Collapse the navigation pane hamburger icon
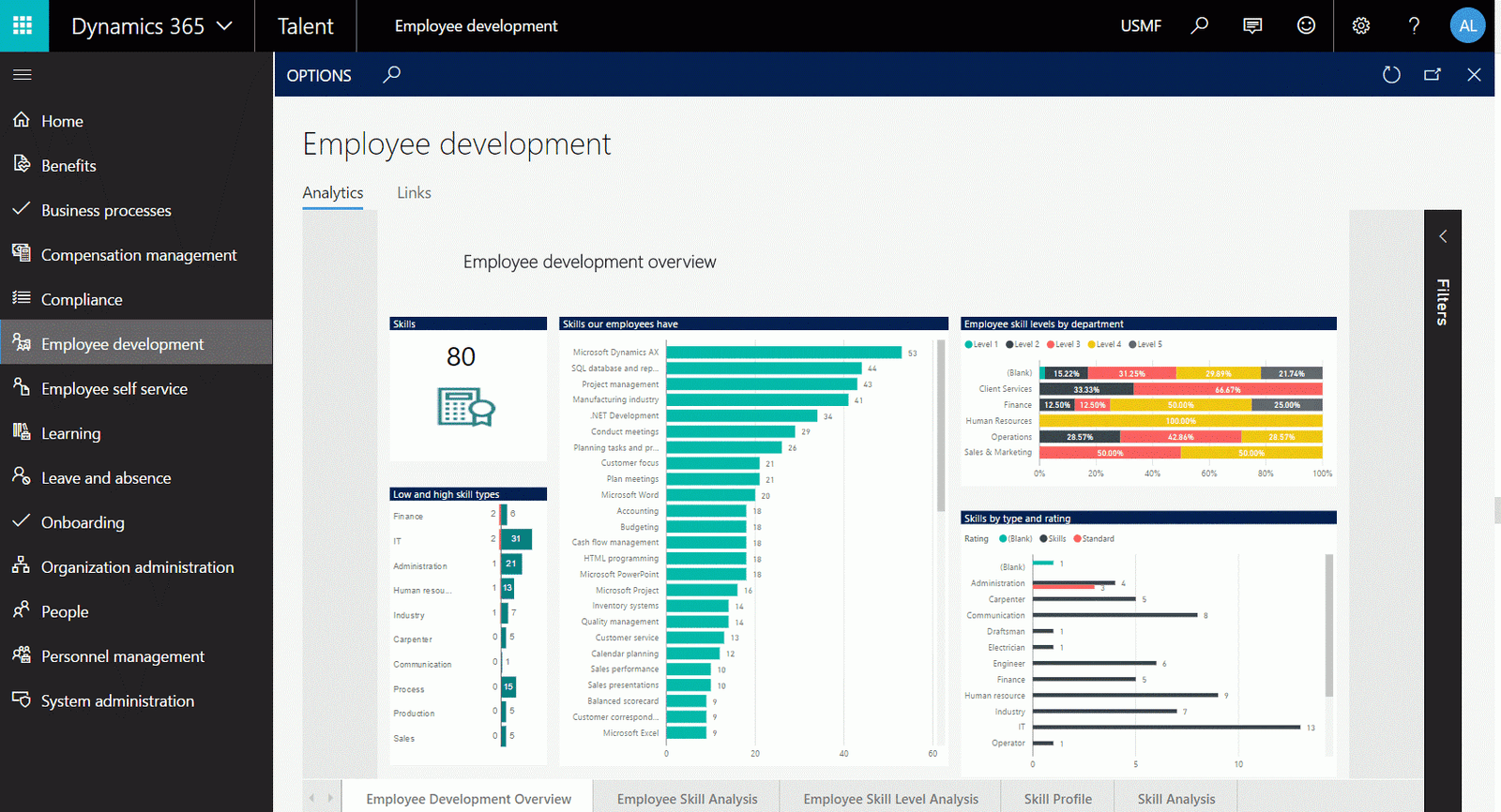 coord(23,74)
